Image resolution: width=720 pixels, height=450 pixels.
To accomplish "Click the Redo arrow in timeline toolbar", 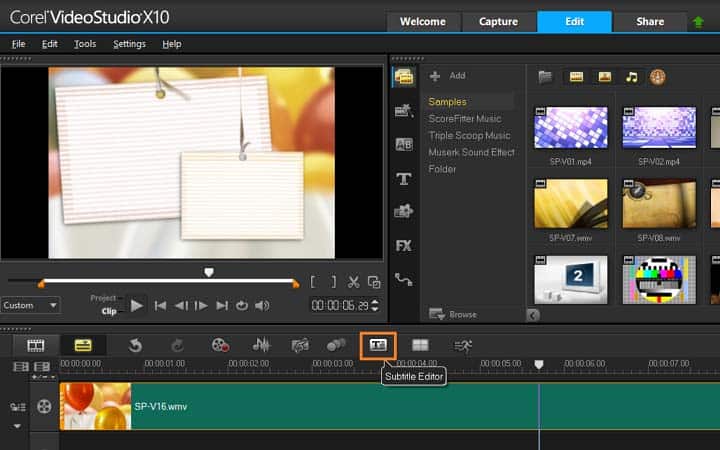I will tap(177, 345).
